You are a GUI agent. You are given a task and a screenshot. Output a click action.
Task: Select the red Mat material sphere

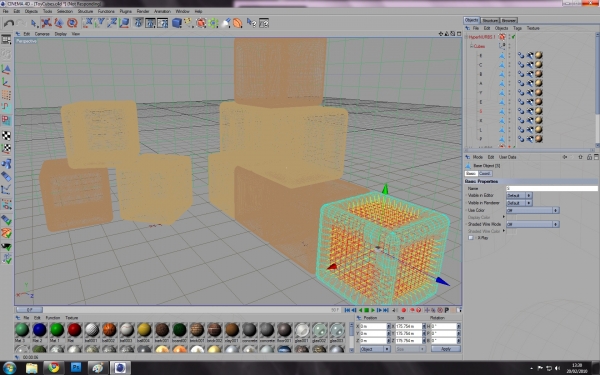74,330
